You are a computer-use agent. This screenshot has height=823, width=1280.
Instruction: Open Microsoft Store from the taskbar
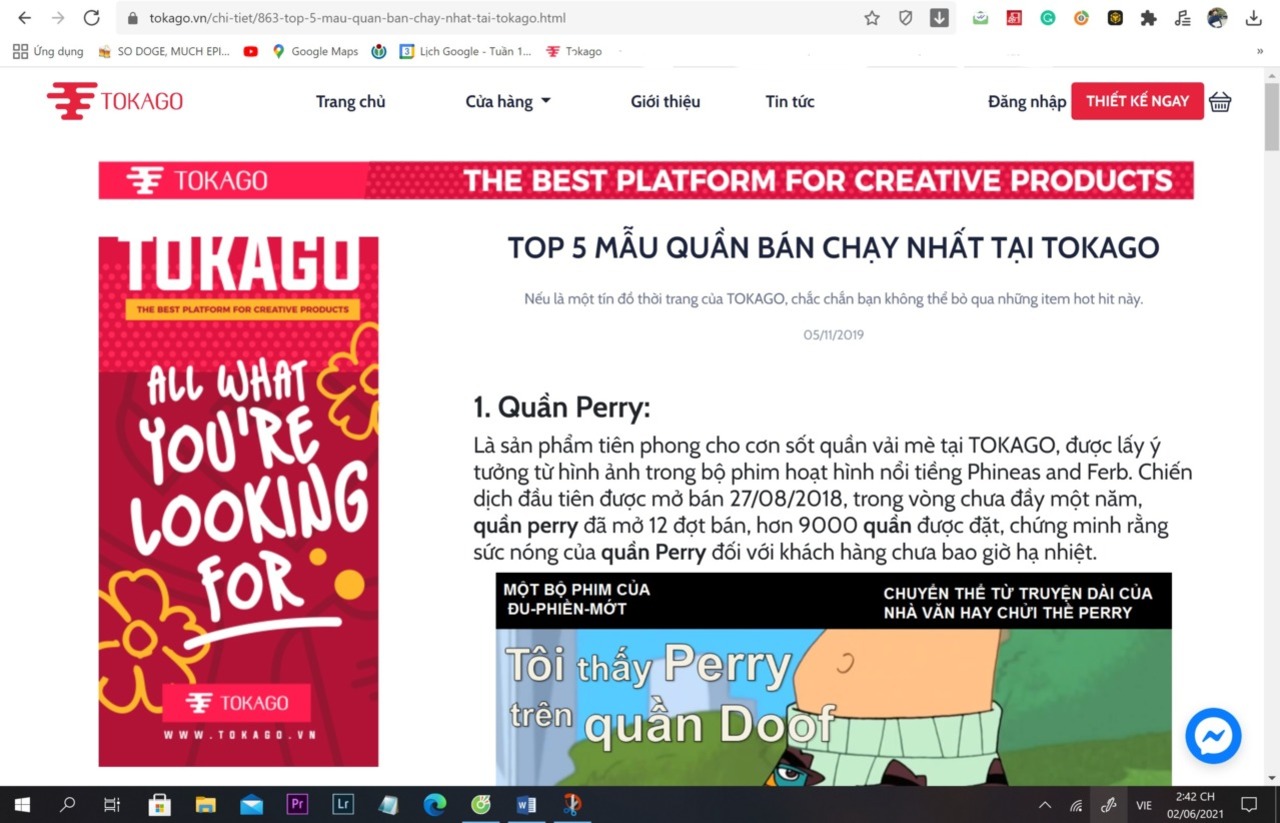[x=160, y=804]
